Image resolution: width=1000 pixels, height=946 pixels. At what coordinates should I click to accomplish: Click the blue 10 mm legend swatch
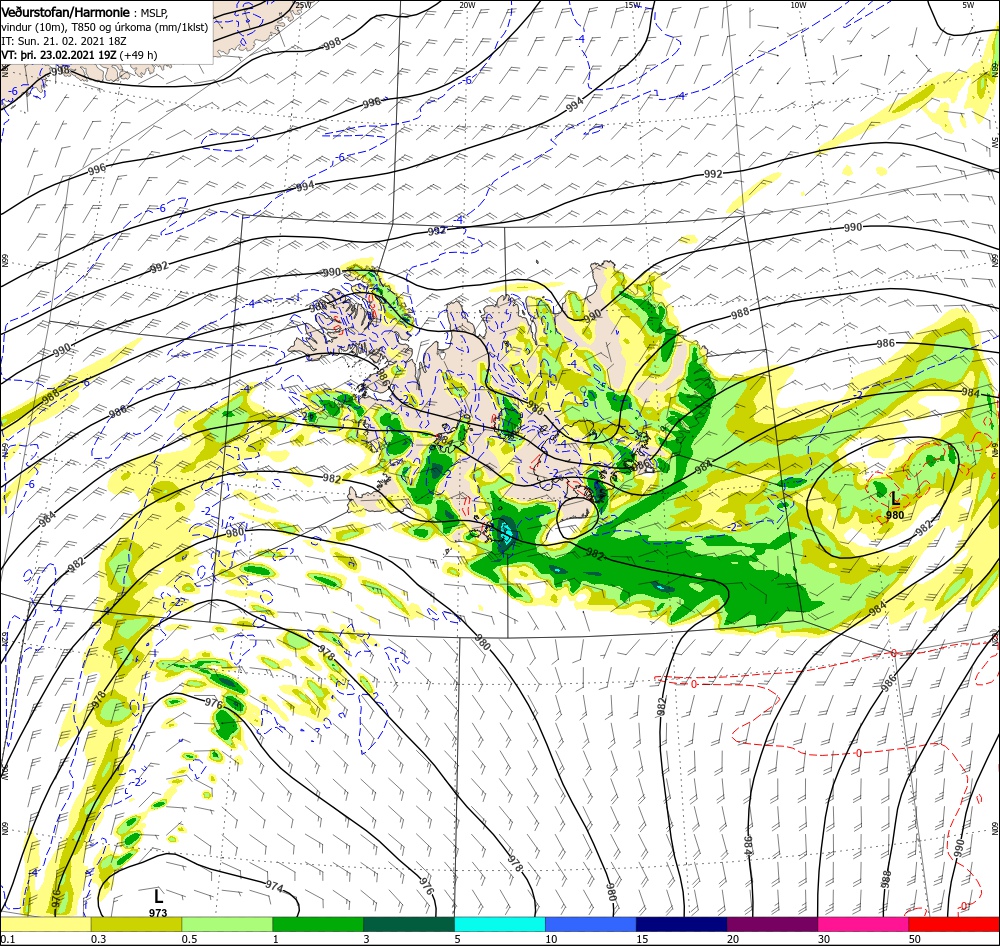click(x=591, y=924)
